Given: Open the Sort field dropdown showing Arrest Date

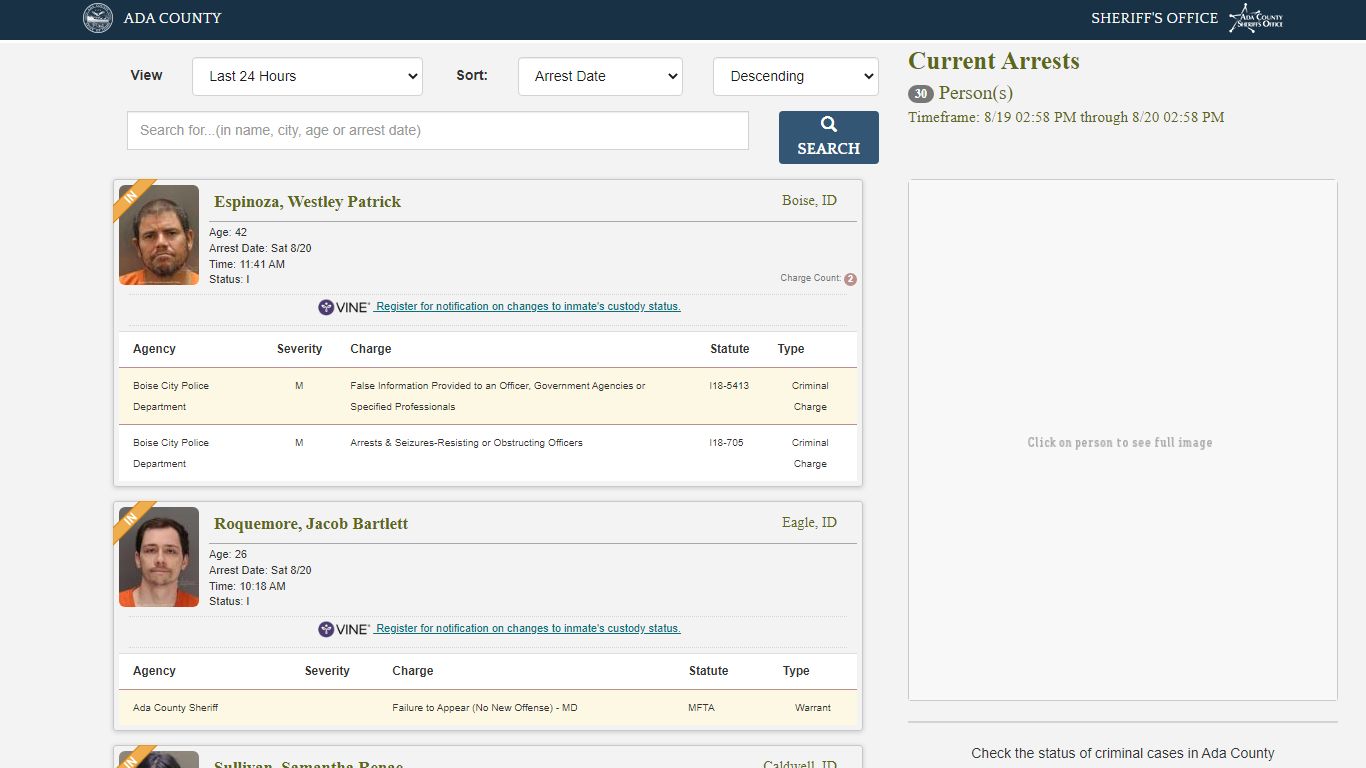Looking at the screenshot, I should pos(600,76).
